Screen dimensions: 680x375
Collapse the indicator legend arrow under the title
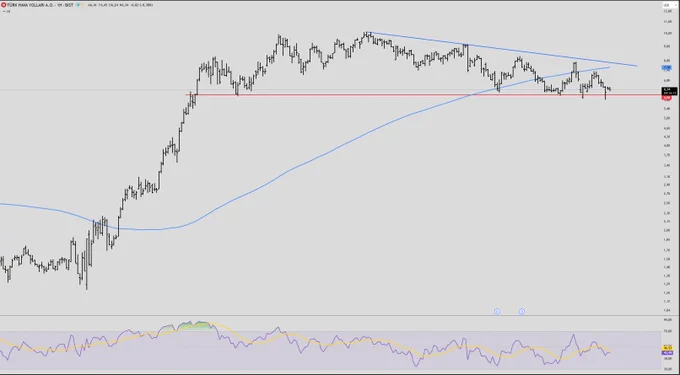point(4,11)
